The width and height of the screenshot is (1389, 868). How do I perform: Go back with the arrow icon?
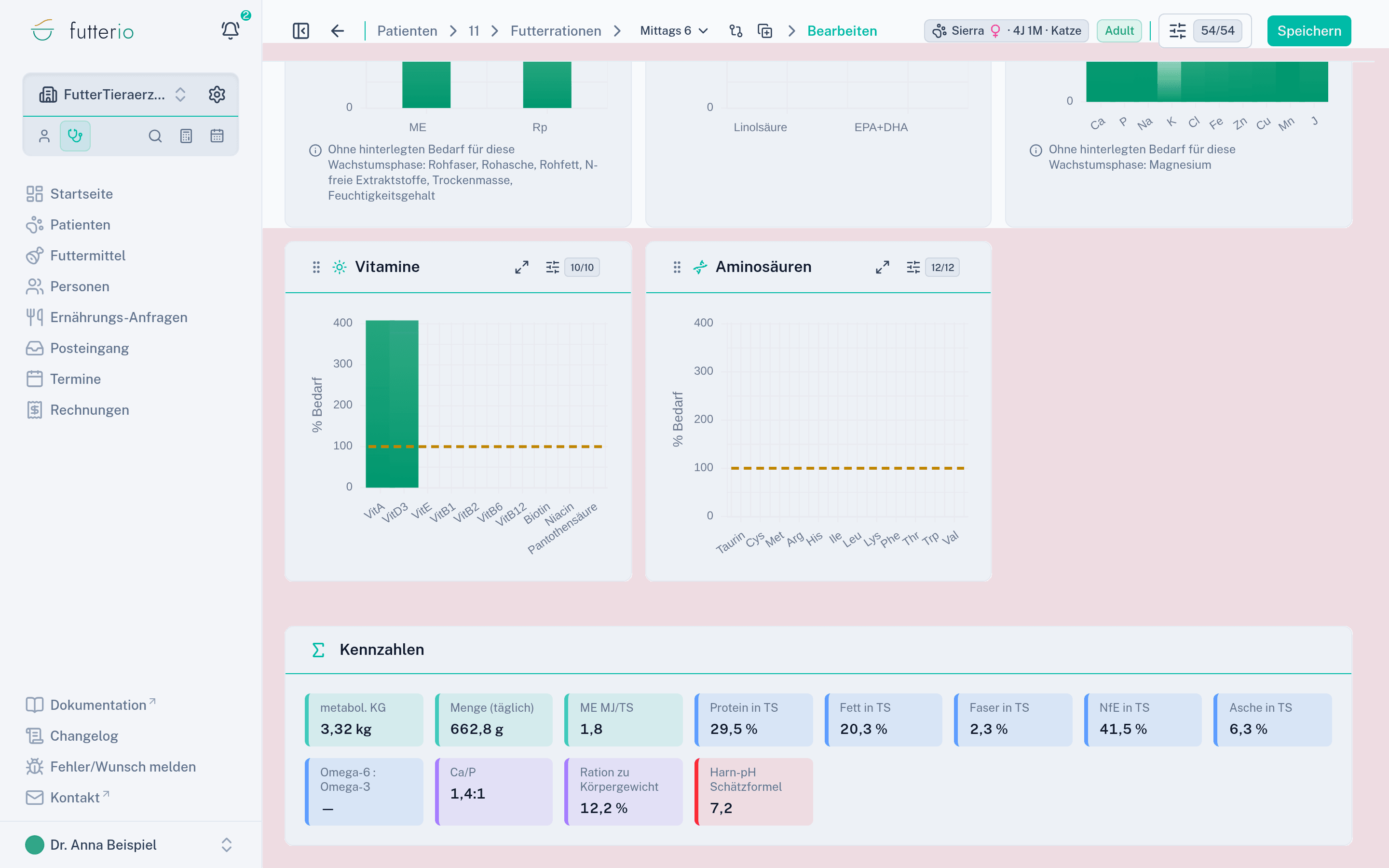338,31
